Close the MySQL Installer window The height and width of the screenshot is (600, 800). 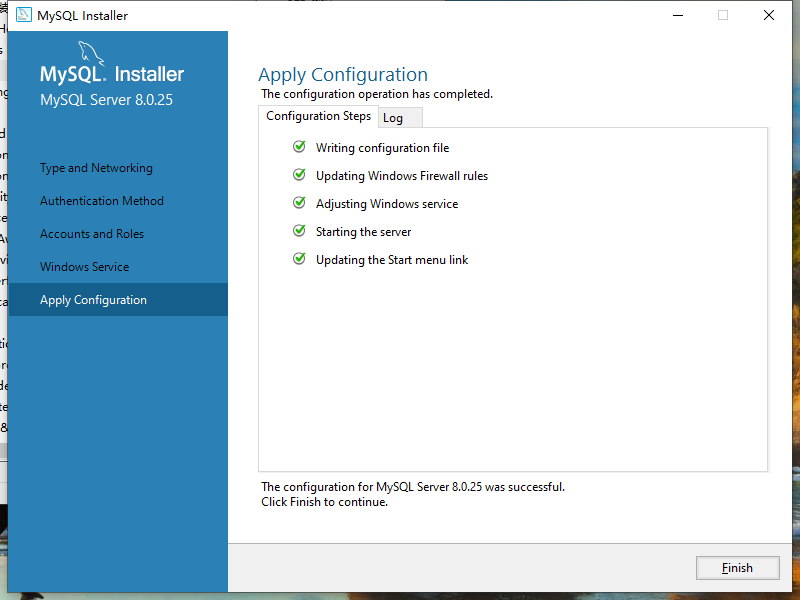(769, 15)
